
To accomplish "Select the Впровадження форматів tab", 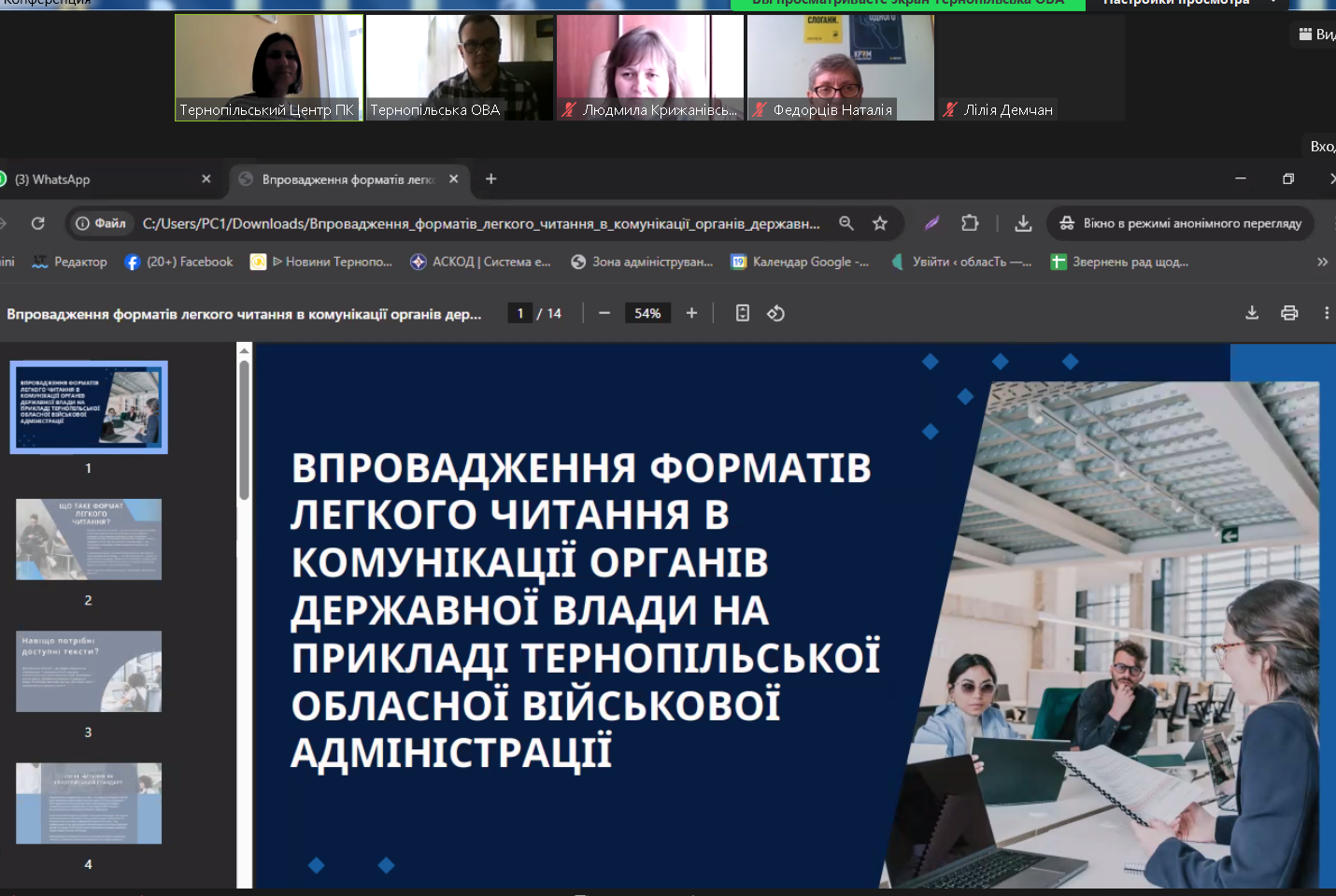I will (x=348, y=179).
